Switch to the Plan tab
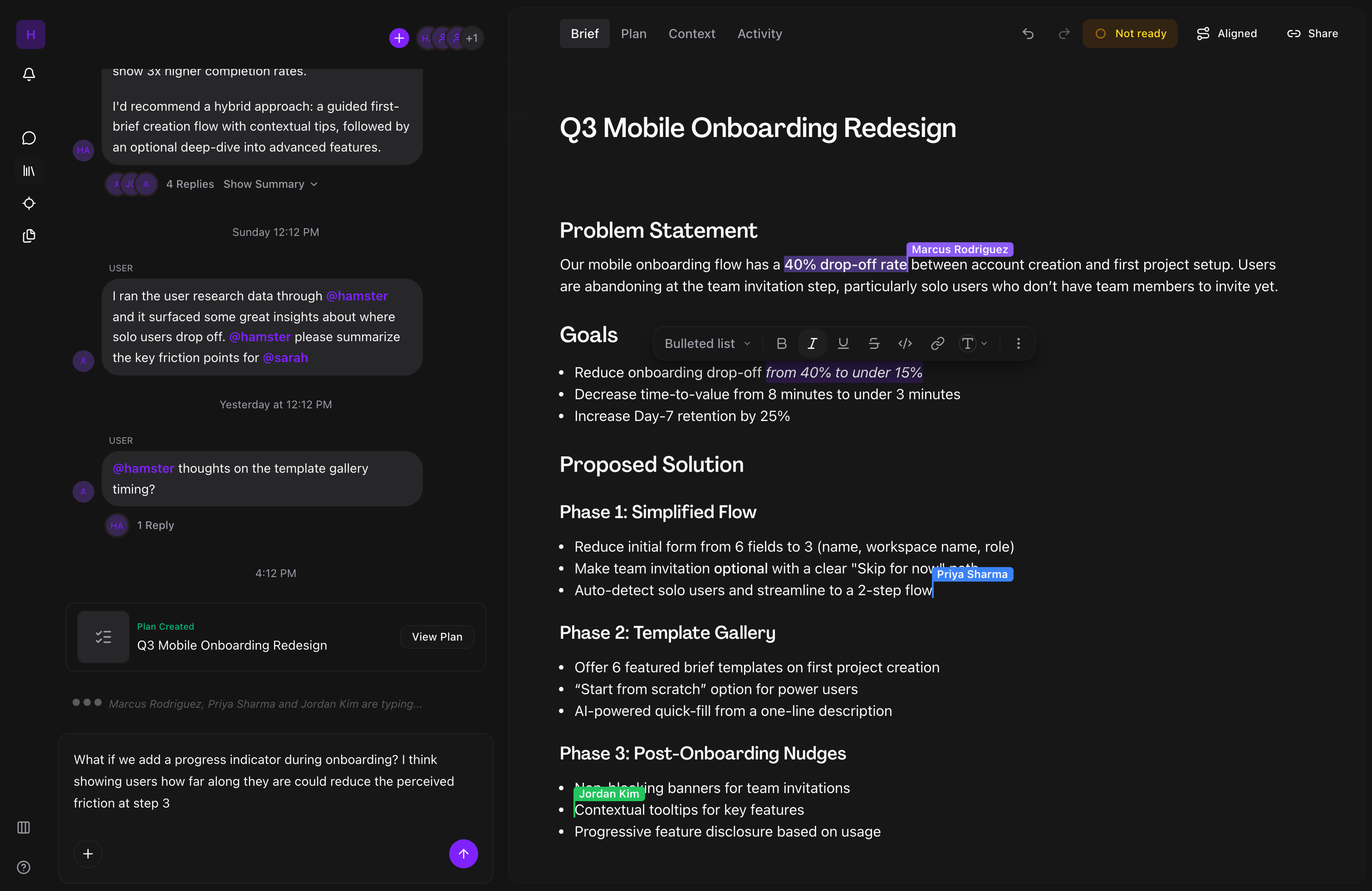The image size is (1372, 891). coord(633,34)
